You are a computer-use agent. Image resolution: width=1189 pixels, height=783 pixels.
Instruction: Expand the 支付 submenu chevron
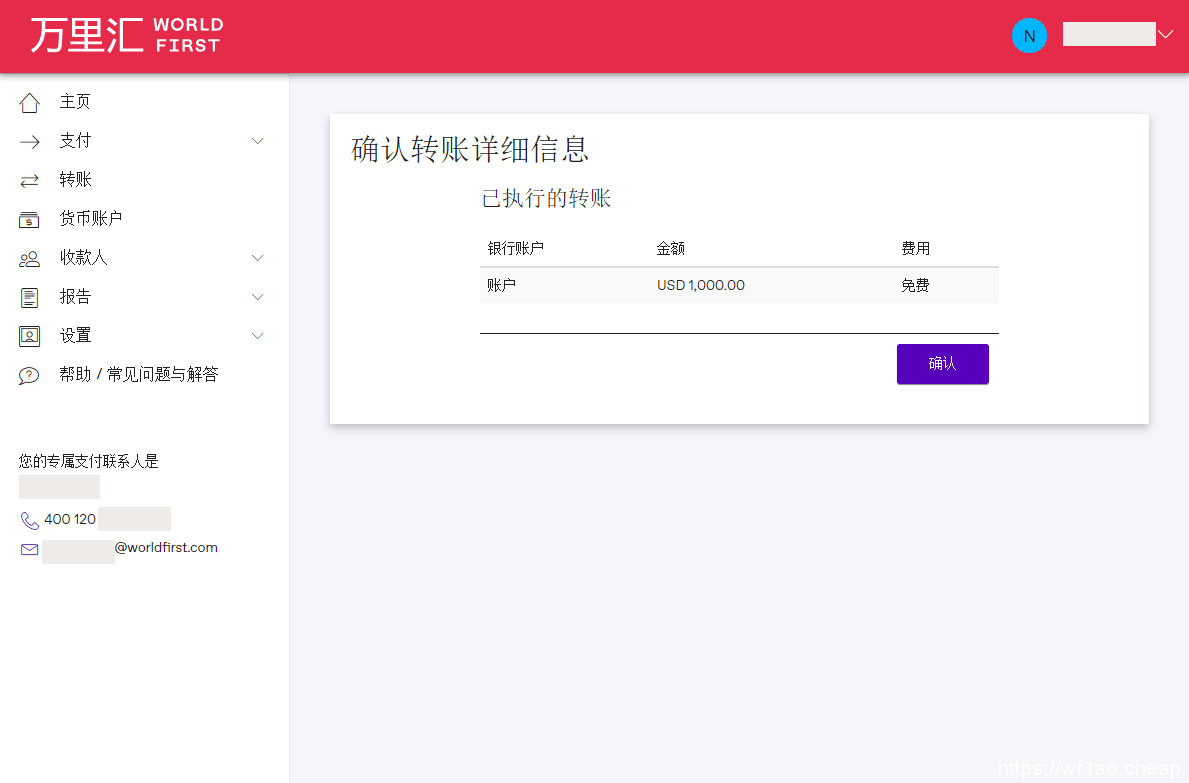click(x=258, y=141)
